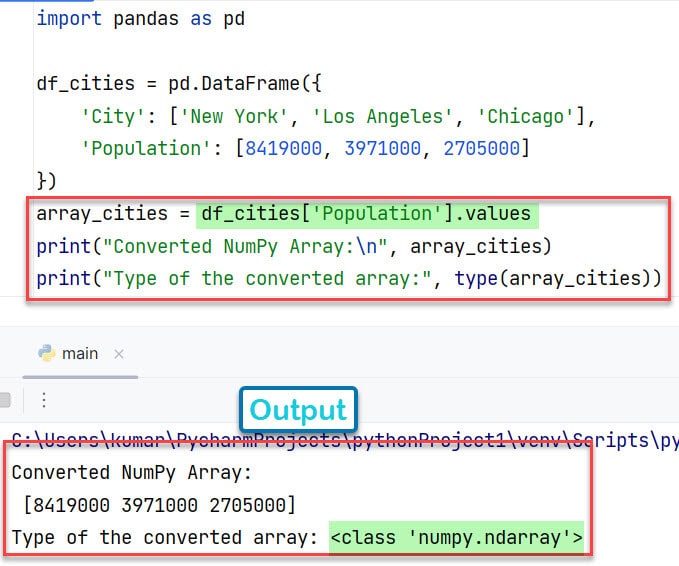Click the number 2705000 in code

coord(482,149)
